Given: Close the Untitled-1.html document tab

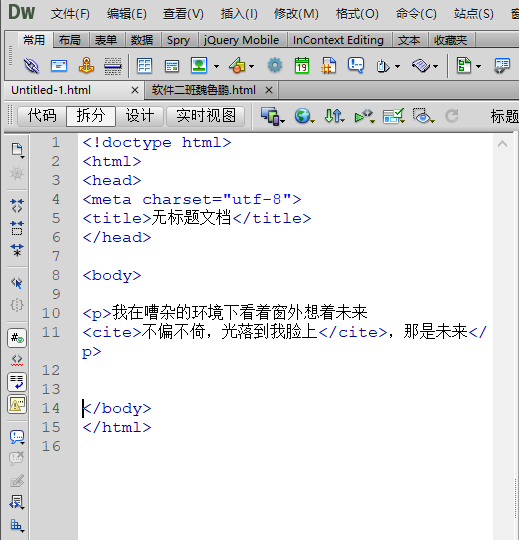Looking at the screenshot, I should (x=135, y=90).
